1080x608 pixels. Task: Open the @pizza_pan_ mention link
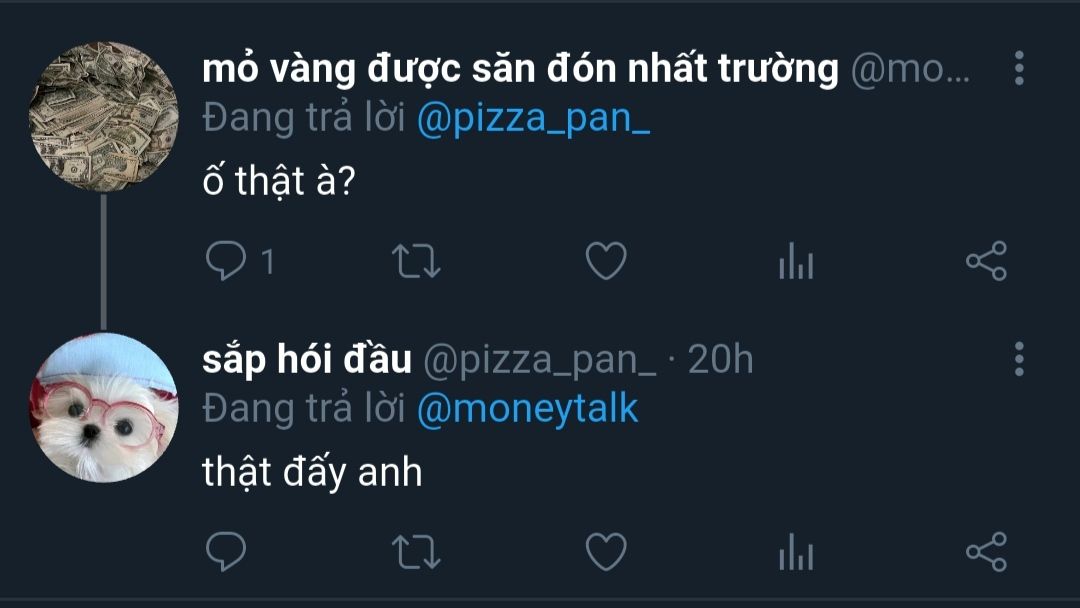tap(533, 119)
